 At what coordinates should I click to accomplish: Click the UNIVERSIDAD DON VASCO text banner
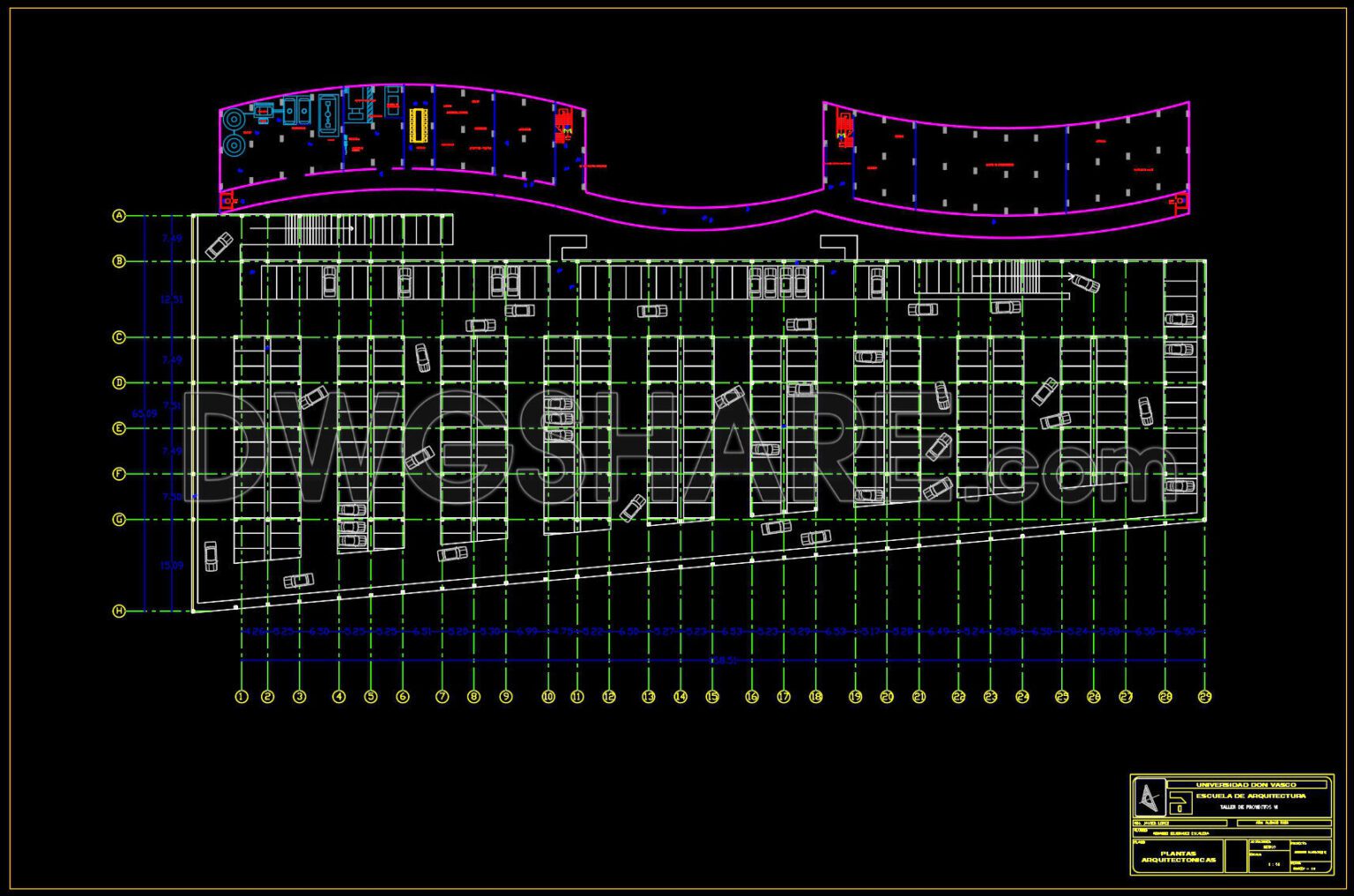[x=1246, y=785]
